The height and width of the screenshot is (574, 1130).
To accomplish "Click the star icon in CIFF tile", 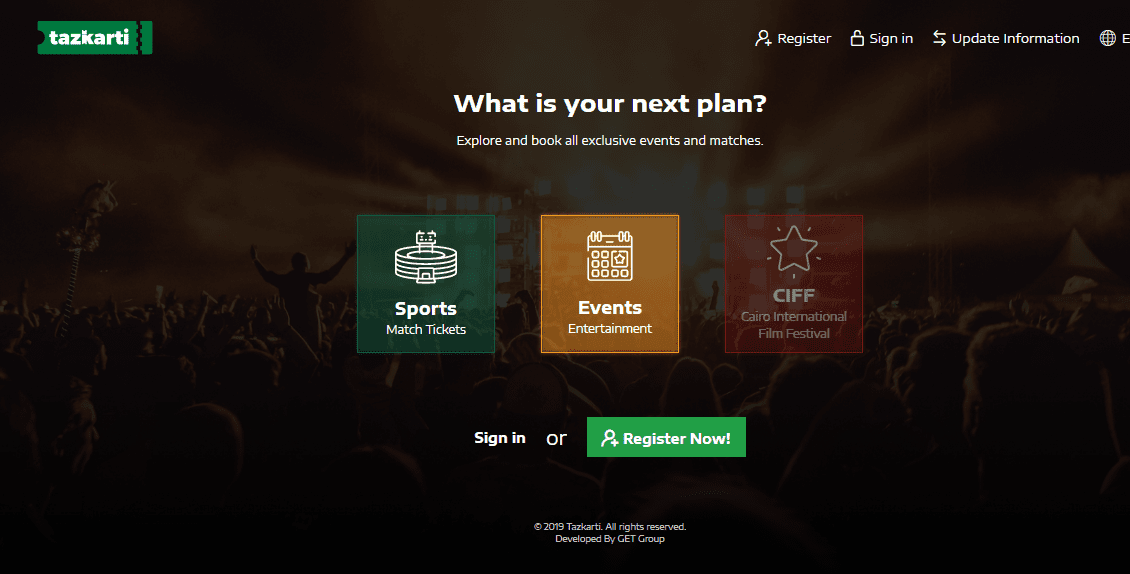I will 793,251.
